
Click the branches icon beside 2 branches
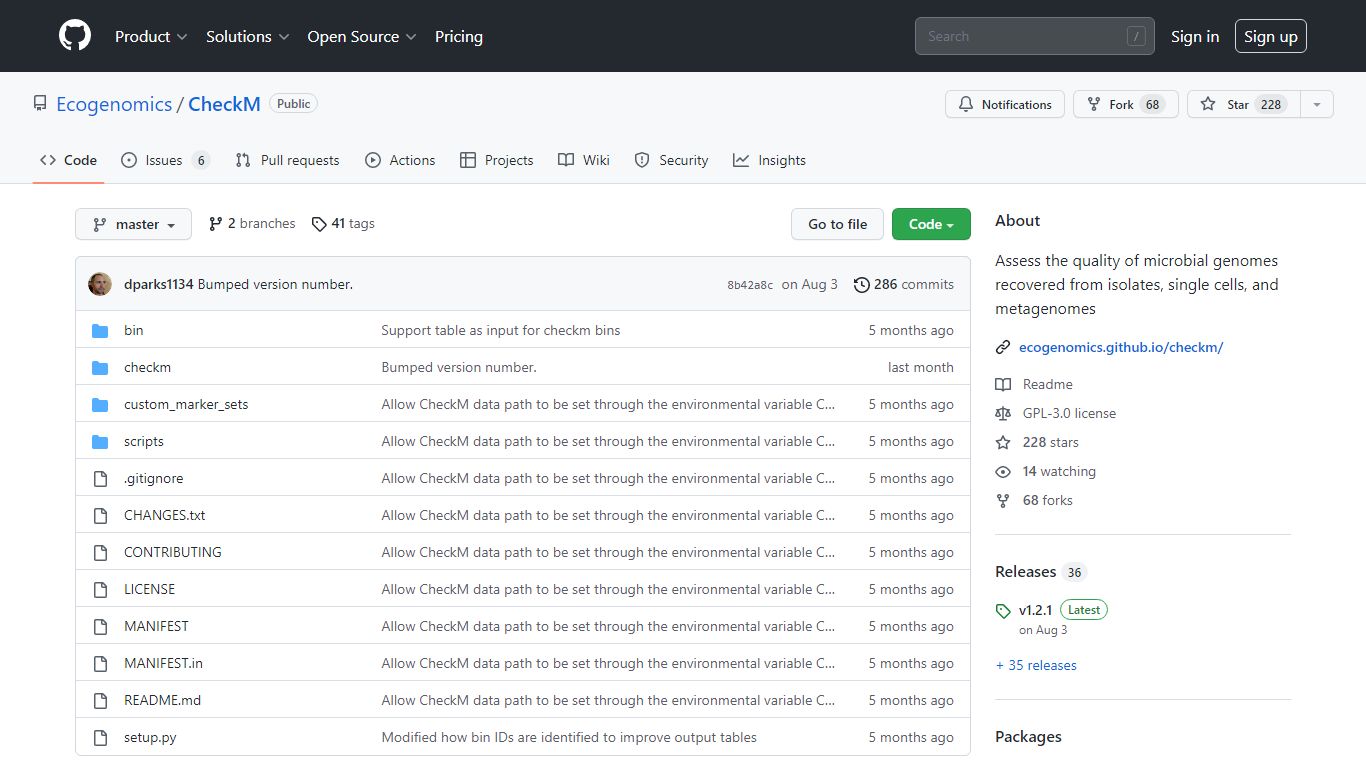215,224
